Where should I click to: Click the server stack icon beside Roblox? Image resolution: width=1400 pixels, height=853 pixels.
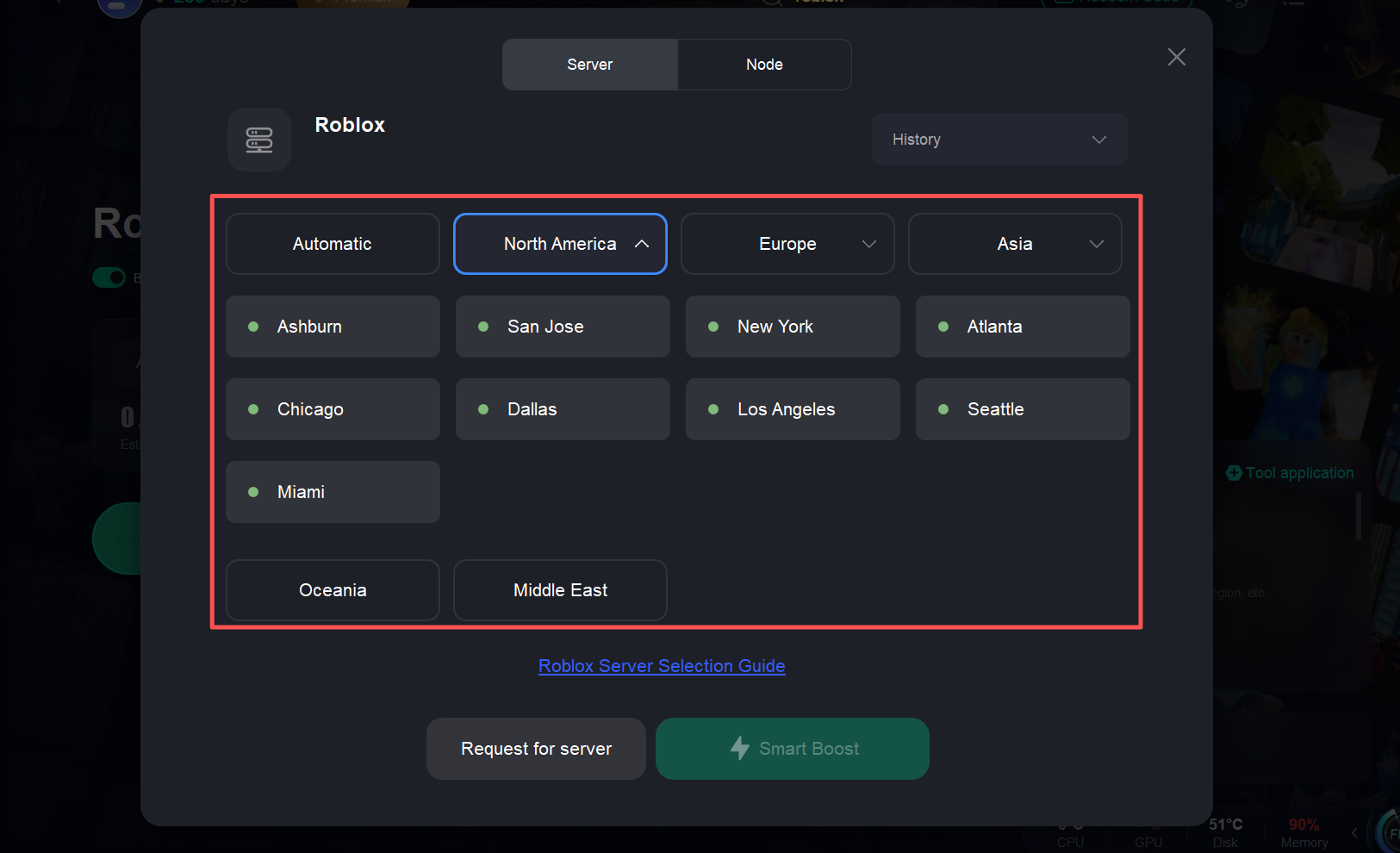pos(259,140)
